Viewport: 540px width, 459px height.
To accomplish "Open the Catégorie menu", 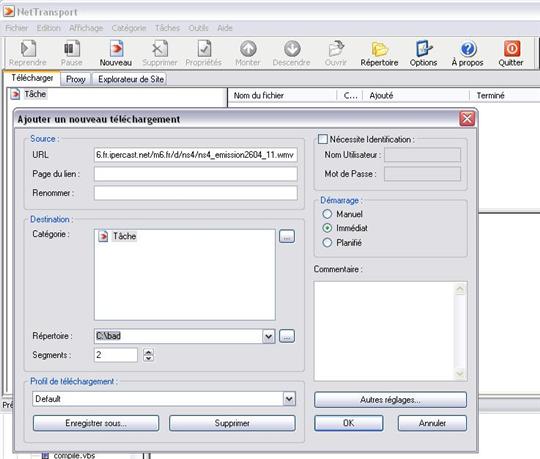I will 129,28.
